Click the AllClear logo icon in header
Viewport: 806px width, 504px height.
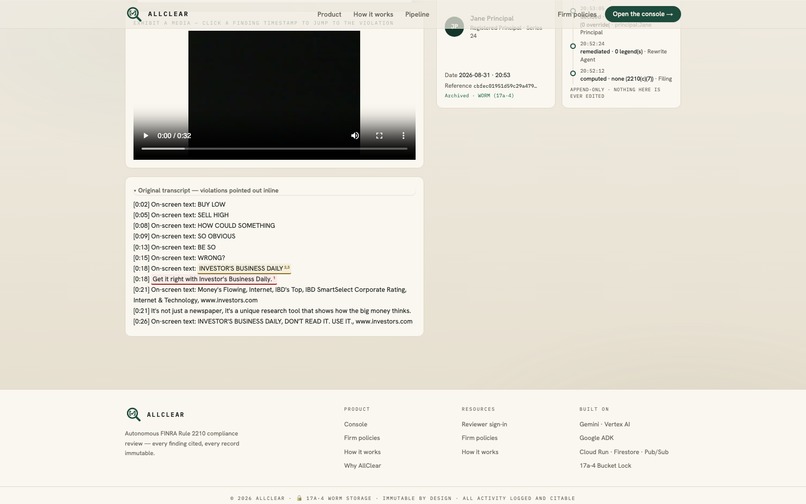tap(134, 14)
